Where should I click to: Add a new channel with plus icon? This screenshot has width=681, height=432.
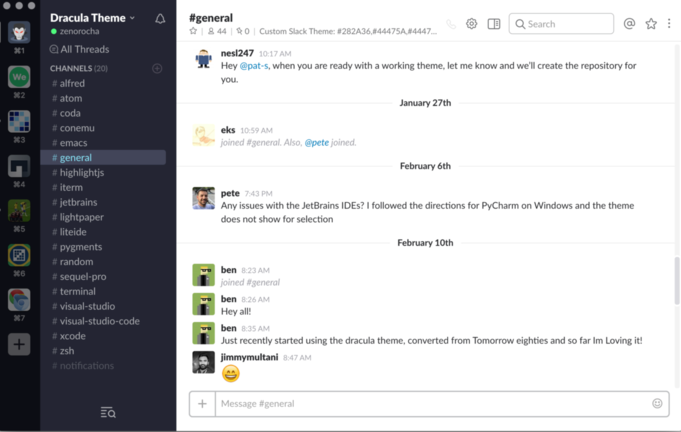157,68
